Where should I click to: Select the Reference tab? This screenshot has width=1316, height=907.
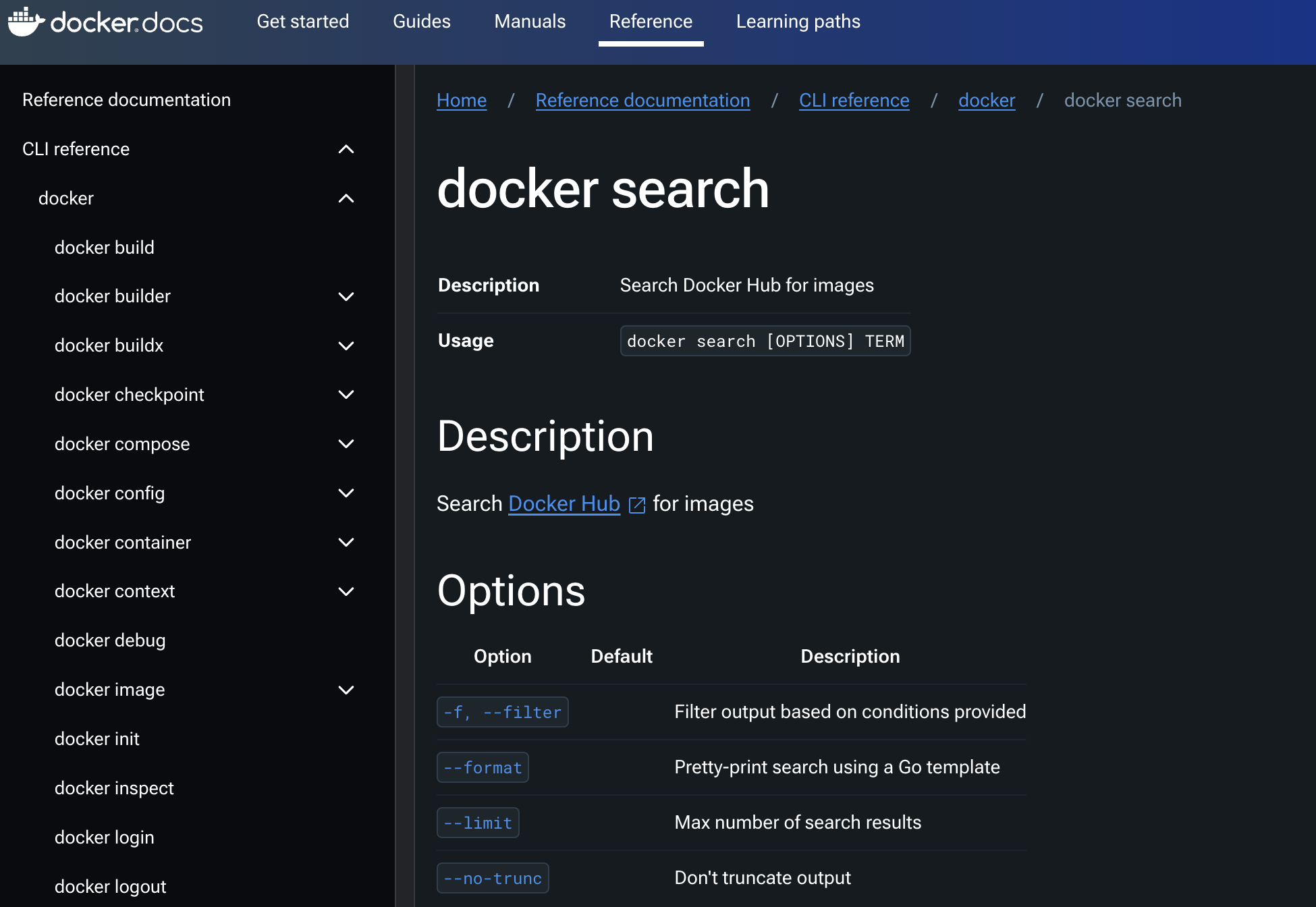[651, 22]
